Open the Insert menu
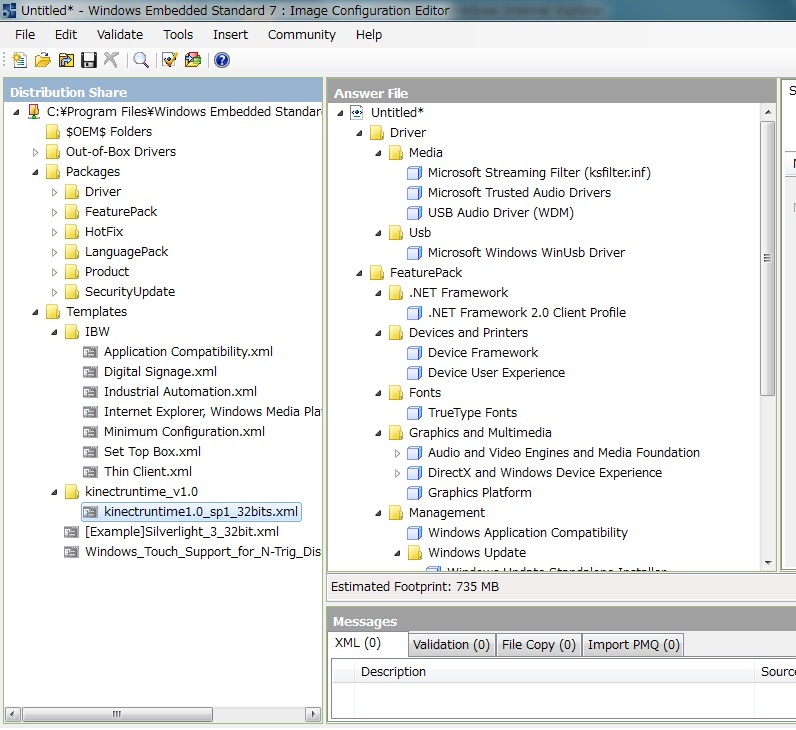796x730 pixels. point(230,35)
